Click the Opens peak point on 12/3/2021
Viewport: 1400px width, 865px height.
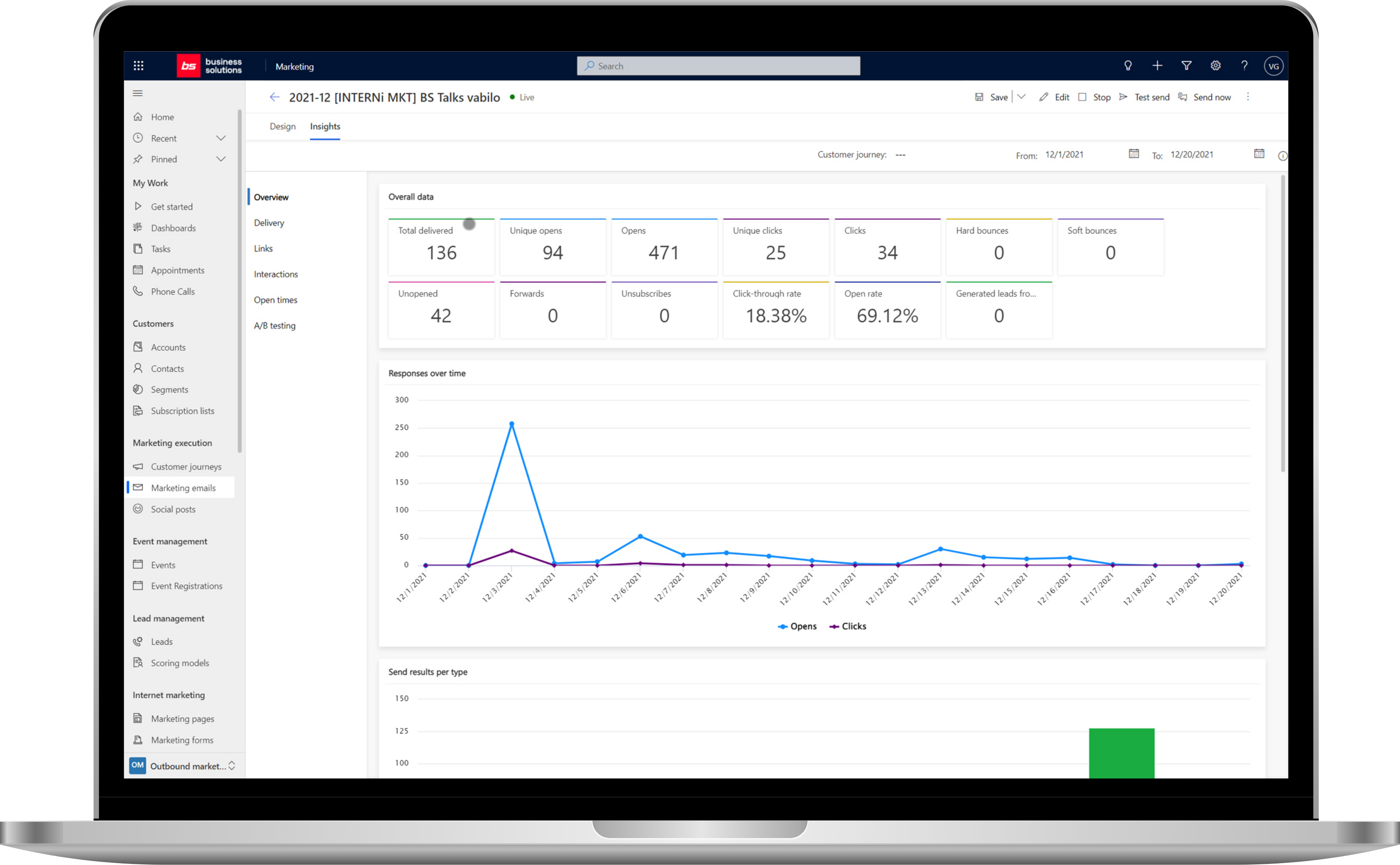pyautogui.click(x=512, y=424)
